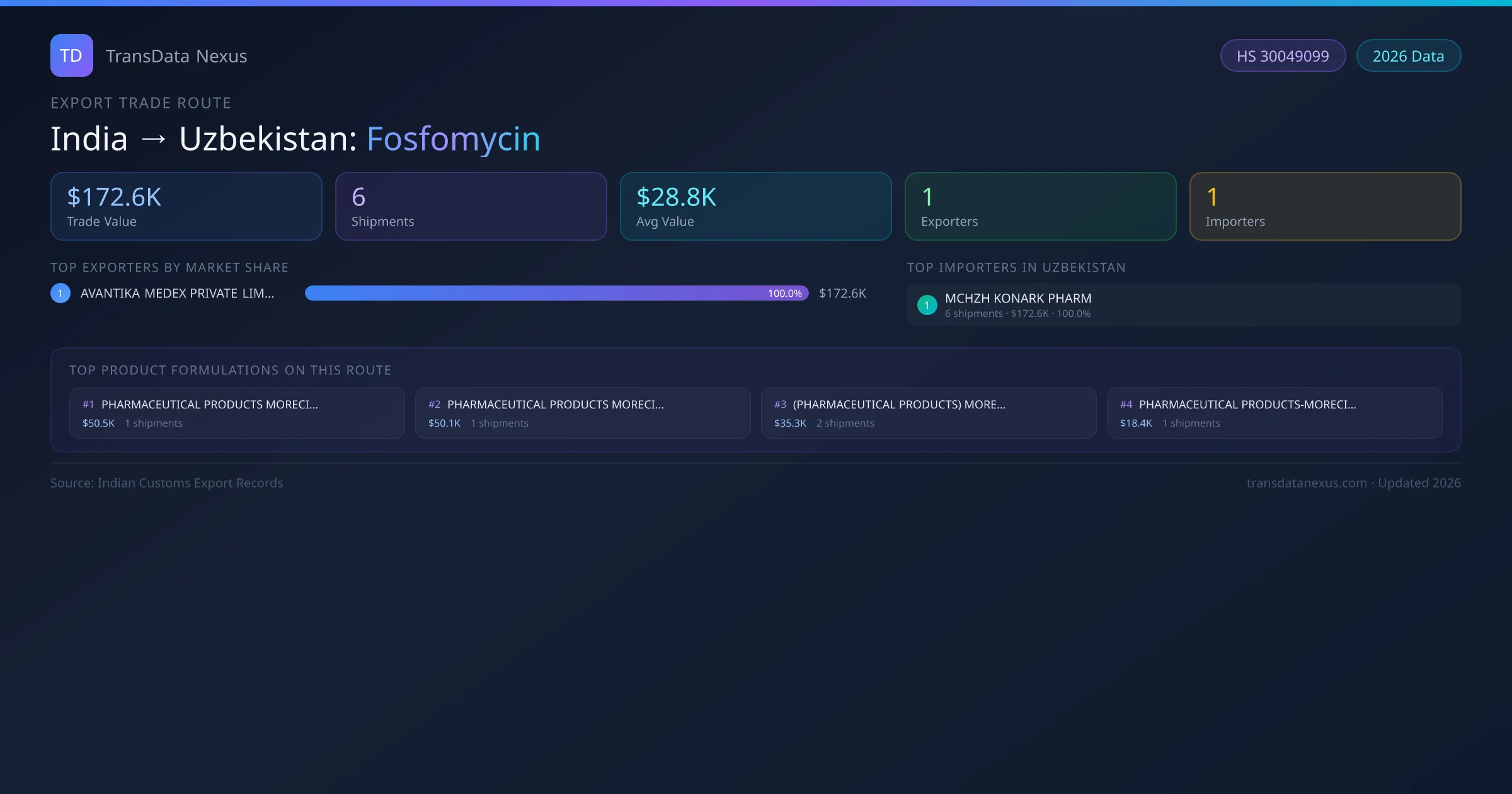Toggle the 2026 Data badge
The image size is (1512, 794).
point(1409,55)
